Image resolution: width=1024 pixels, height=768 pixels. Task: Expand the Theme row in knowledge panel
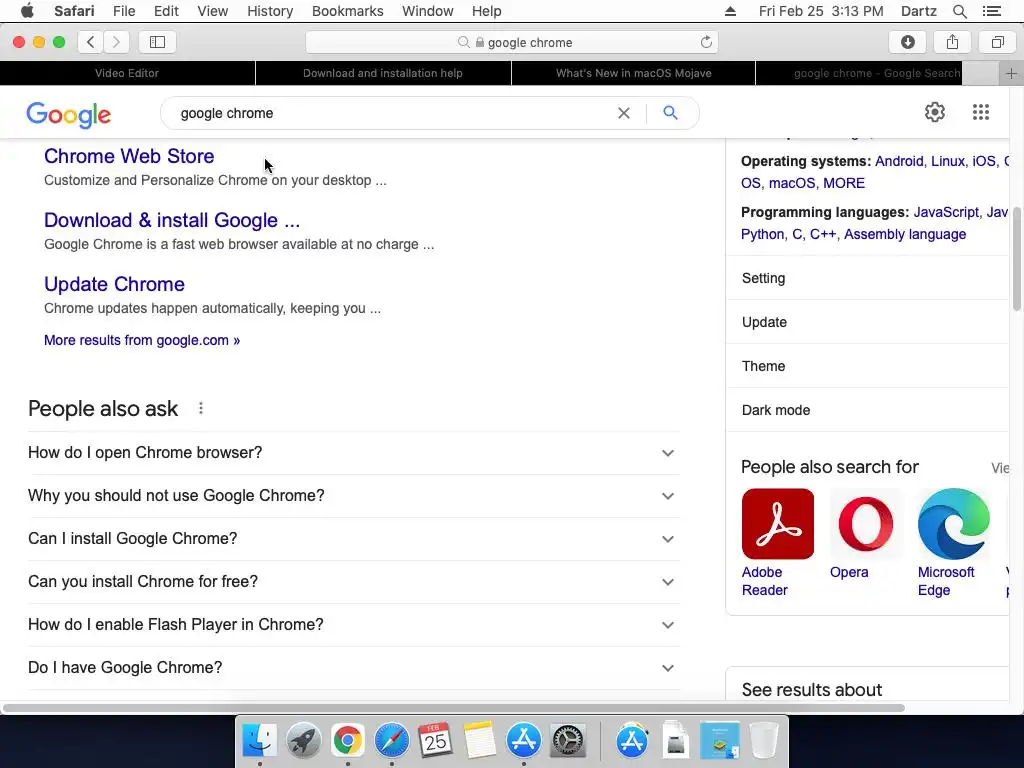[867, 366]
